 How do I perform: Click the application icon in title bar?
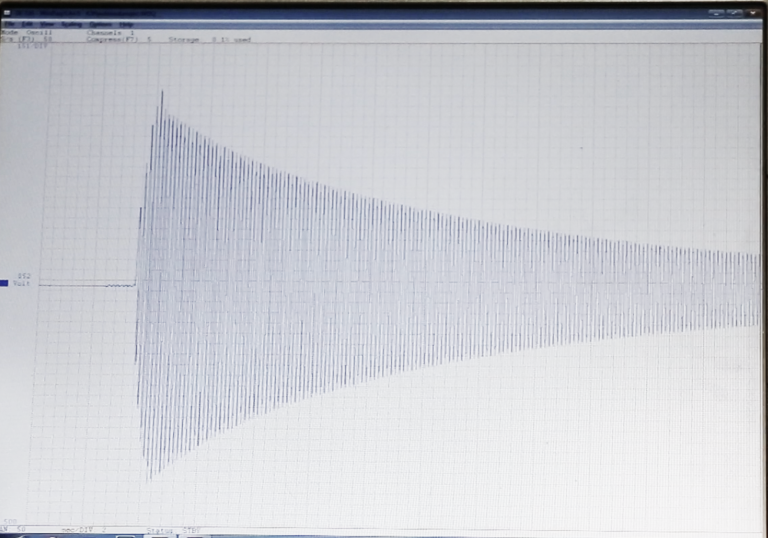coord(5,13)
